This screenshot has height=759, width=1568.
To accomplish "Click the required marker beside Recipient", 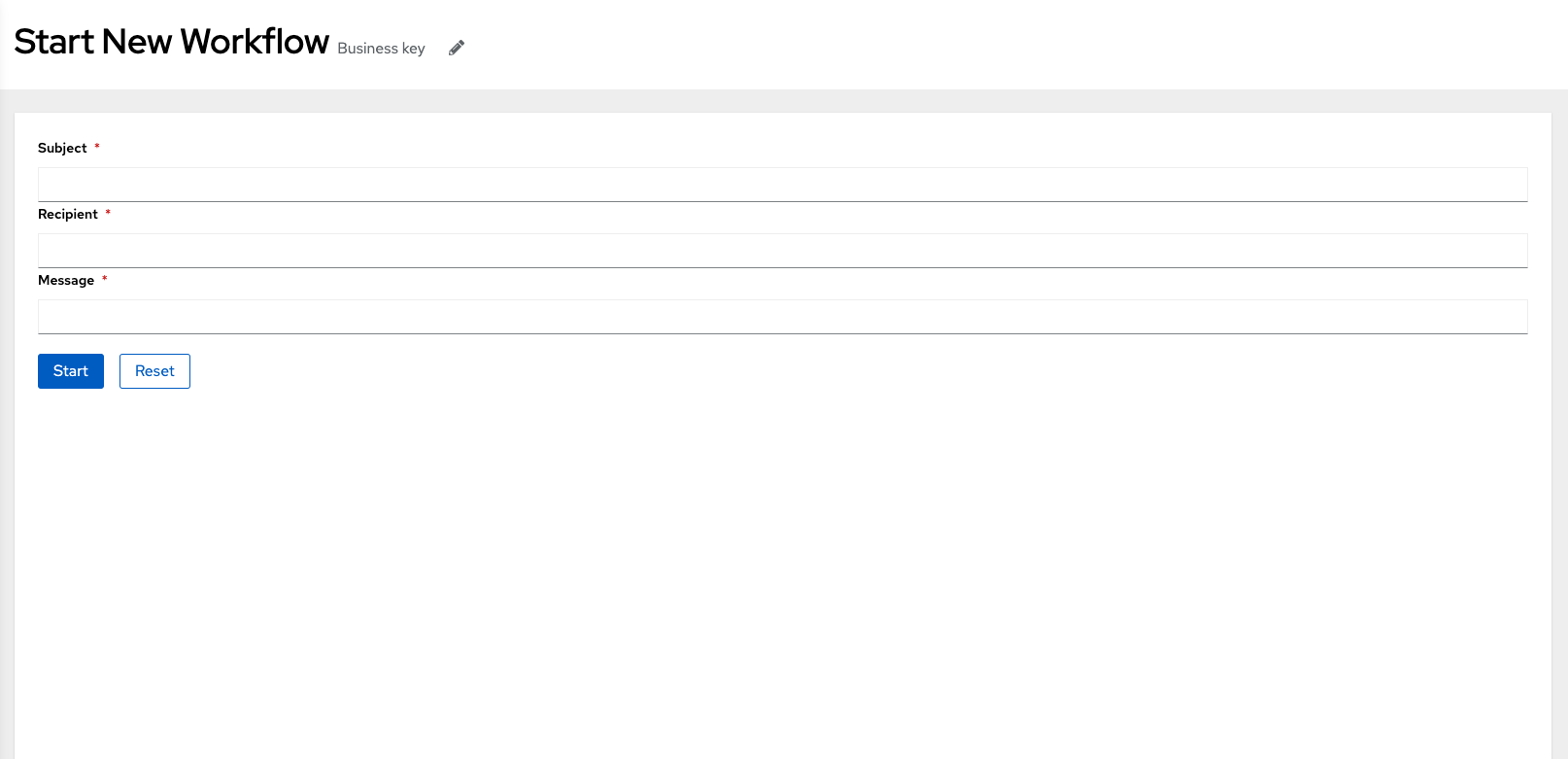I will tap(108, 213).
